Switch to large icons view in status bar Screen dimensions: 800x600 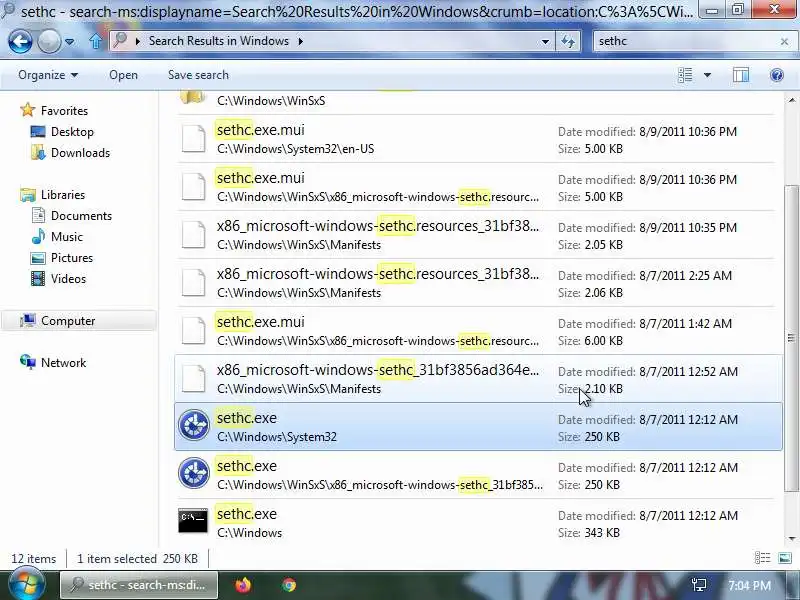tap(785, 558)
